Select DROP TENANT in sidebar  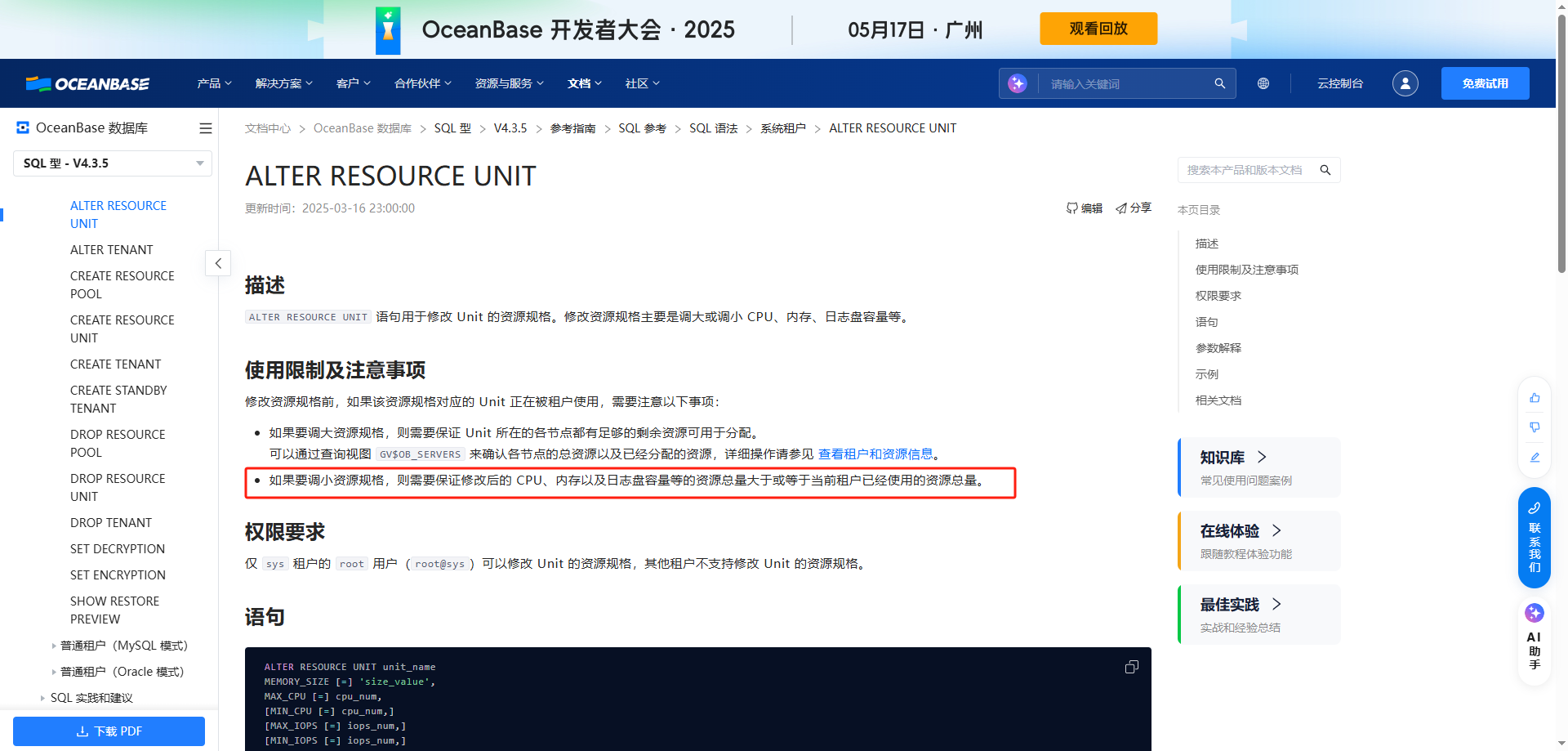pos(111,523)
